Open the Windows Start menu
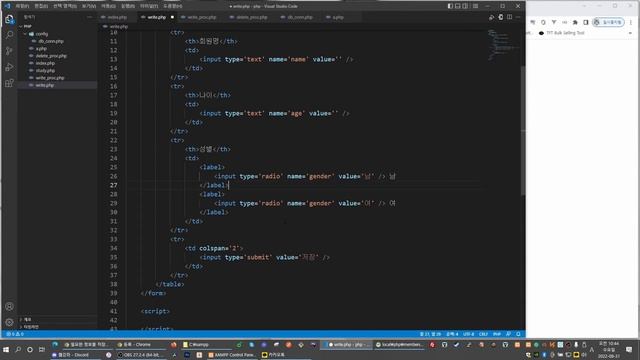640x360 pixels. click(6, 350)
